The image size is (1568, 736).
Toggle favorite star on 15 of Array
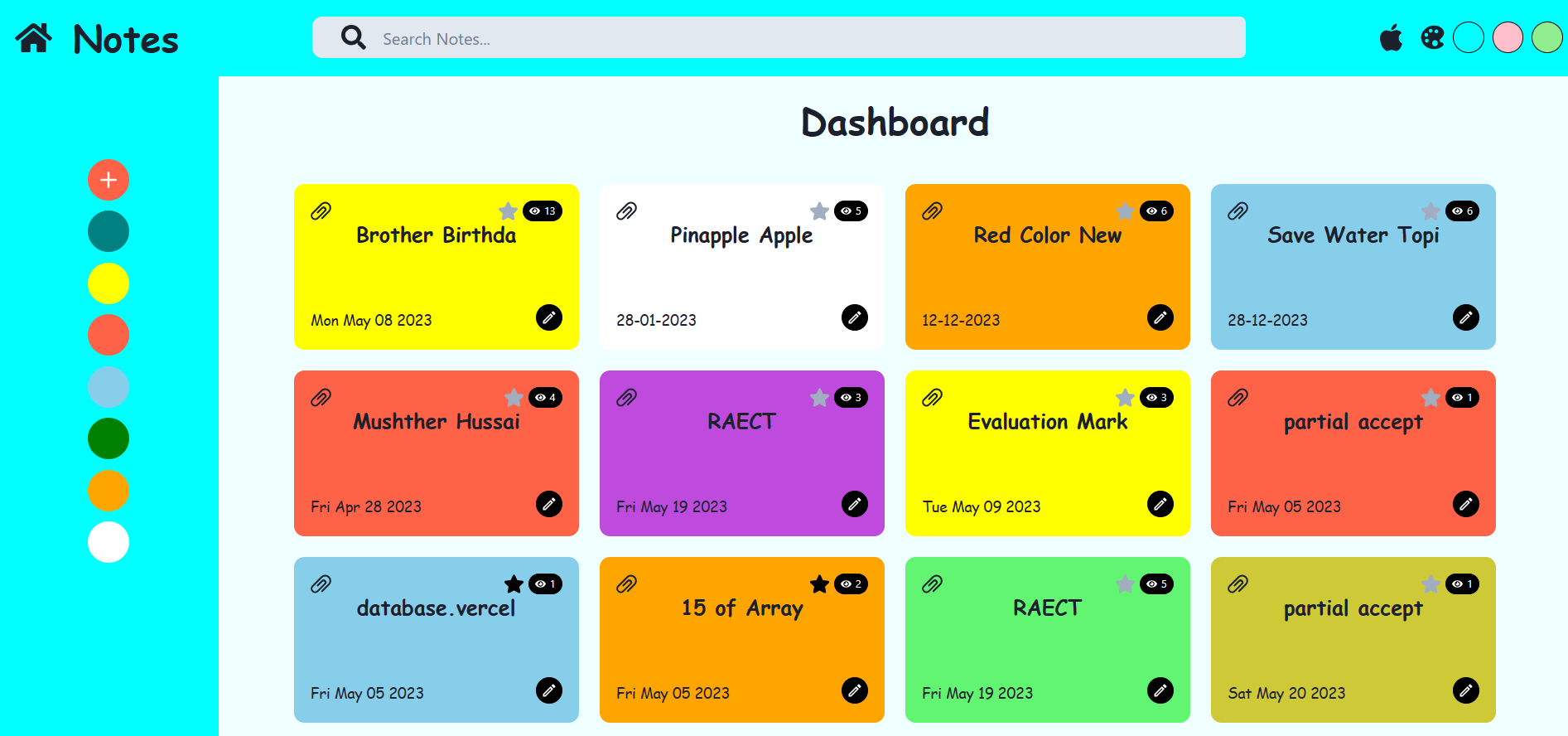(819, 584)
